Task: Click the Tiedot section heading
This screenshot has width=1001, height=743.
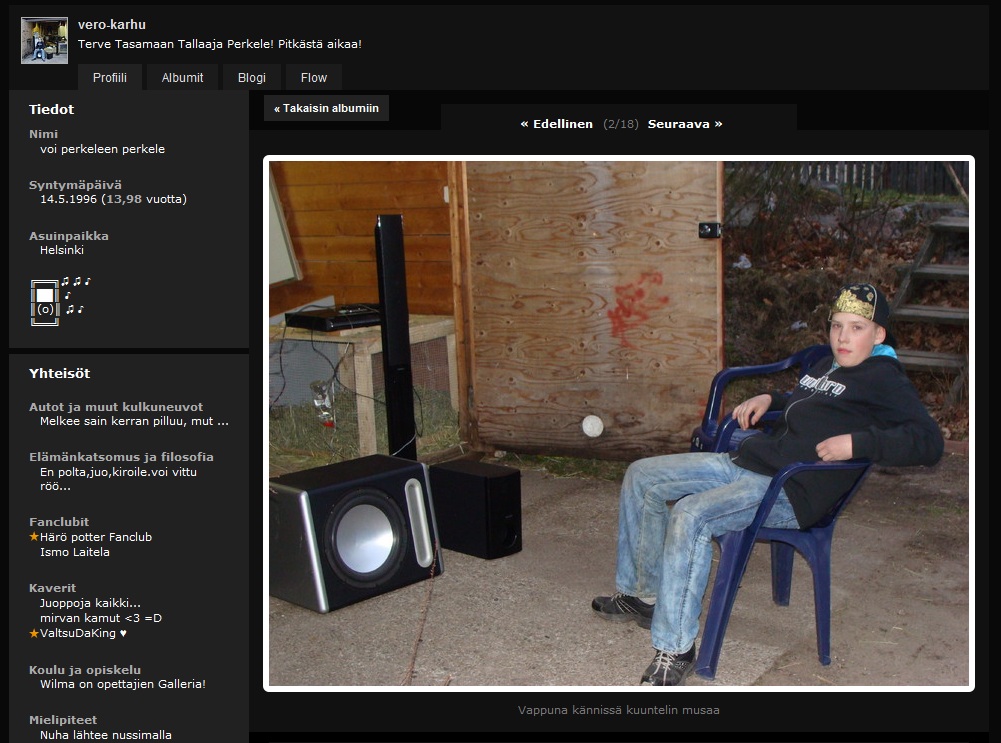Action: coord(51,109)
